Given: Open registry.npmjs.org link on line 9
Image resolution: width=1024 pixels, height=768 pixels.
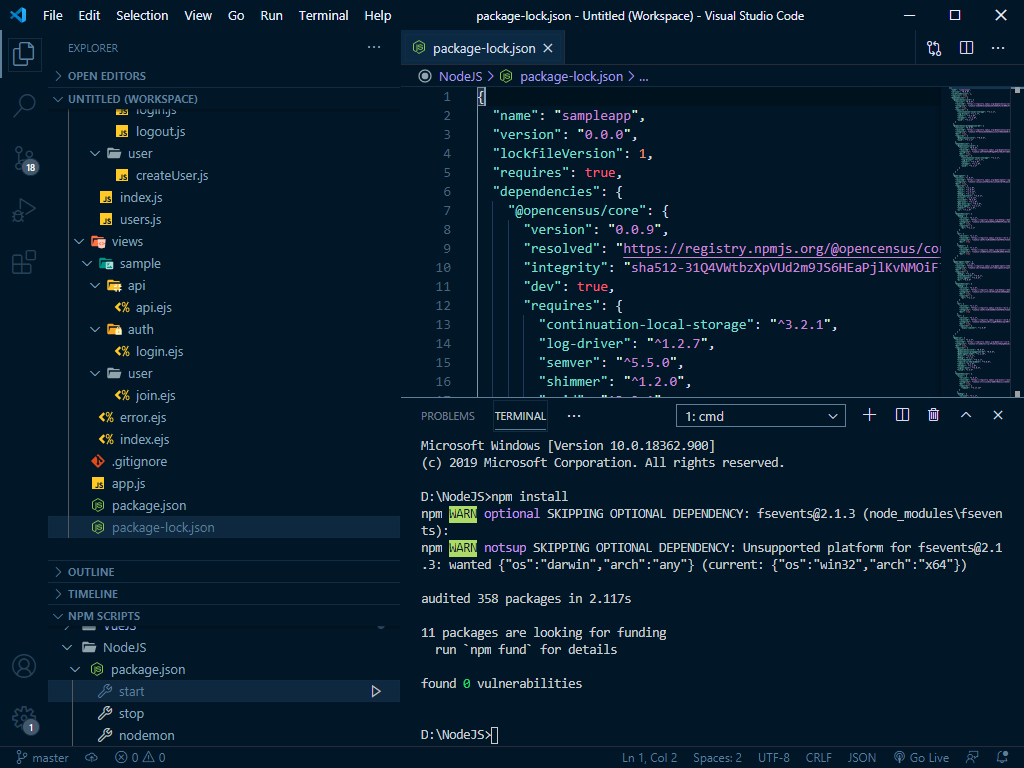Looking at the screenshot, I should [x=782, y=249].
